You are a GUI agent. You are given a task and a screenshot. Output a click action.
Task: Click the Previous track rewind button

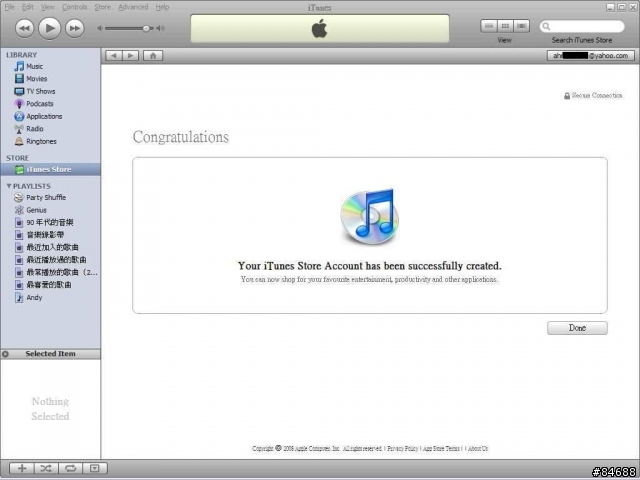click(x=24, y=28)
